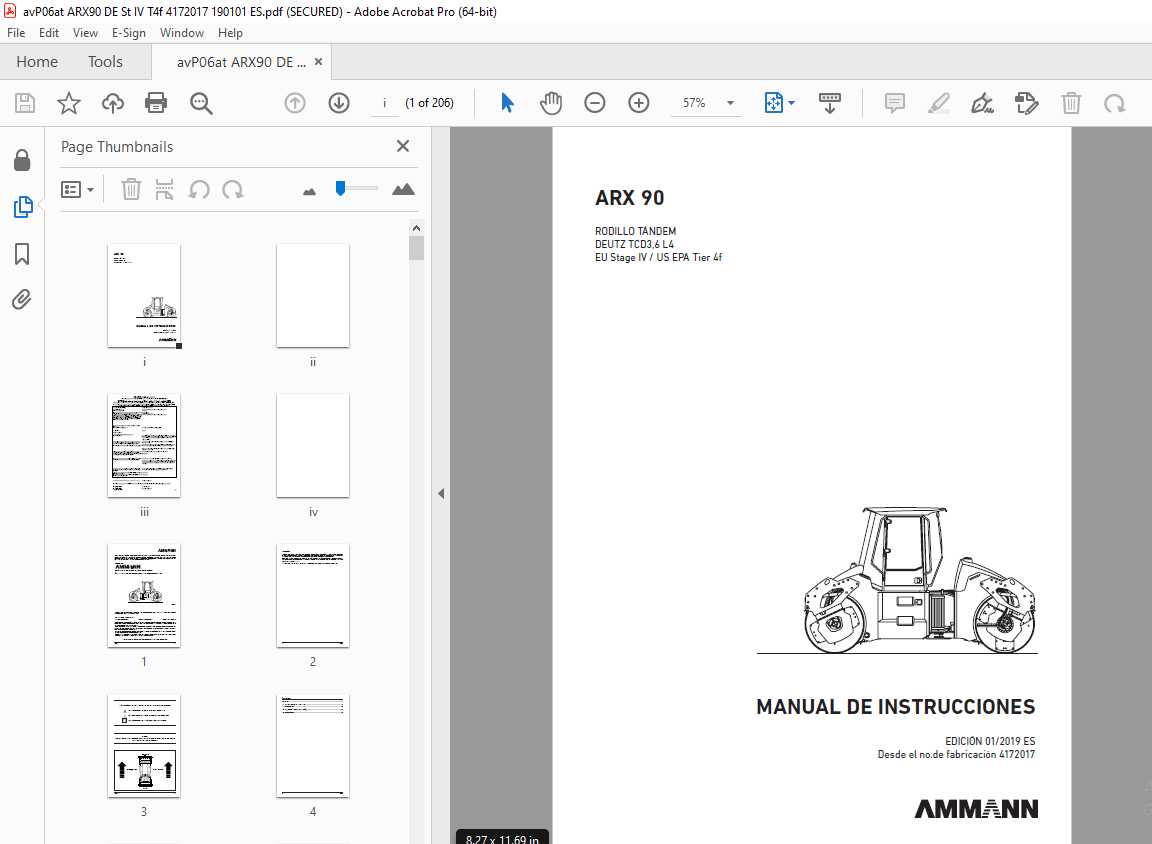Go to next page arrow
This screenshot has width=1152, height=844.
(x=339, y=103)
